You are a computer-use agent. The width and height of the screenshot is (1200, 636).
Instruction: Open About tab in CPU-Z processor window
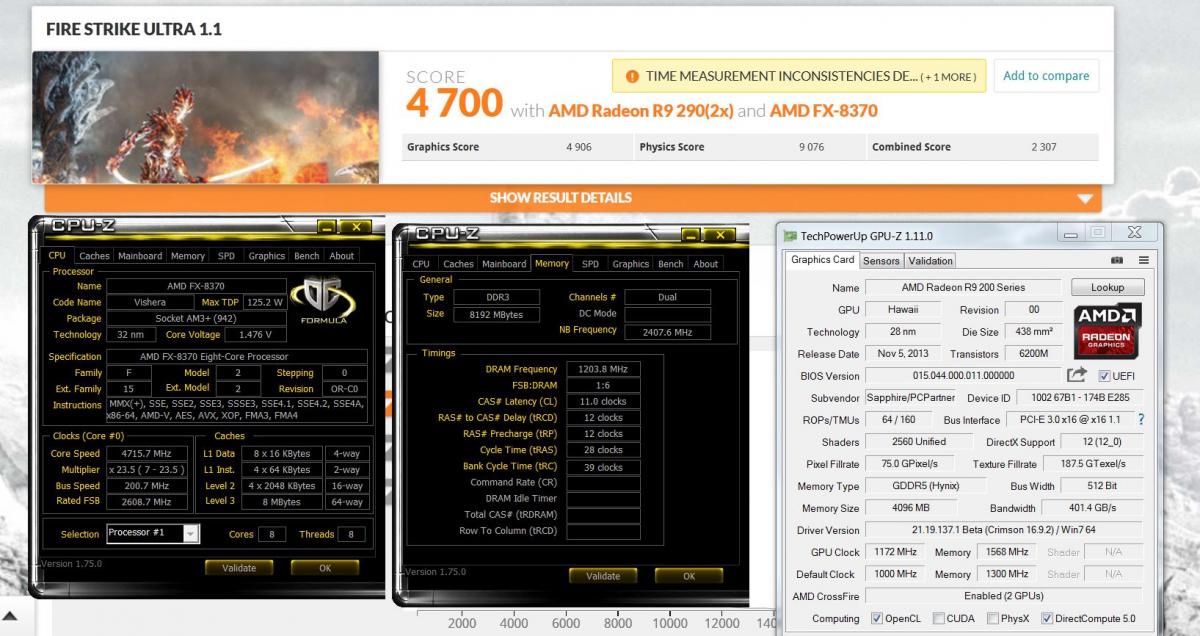click(342, 256)
